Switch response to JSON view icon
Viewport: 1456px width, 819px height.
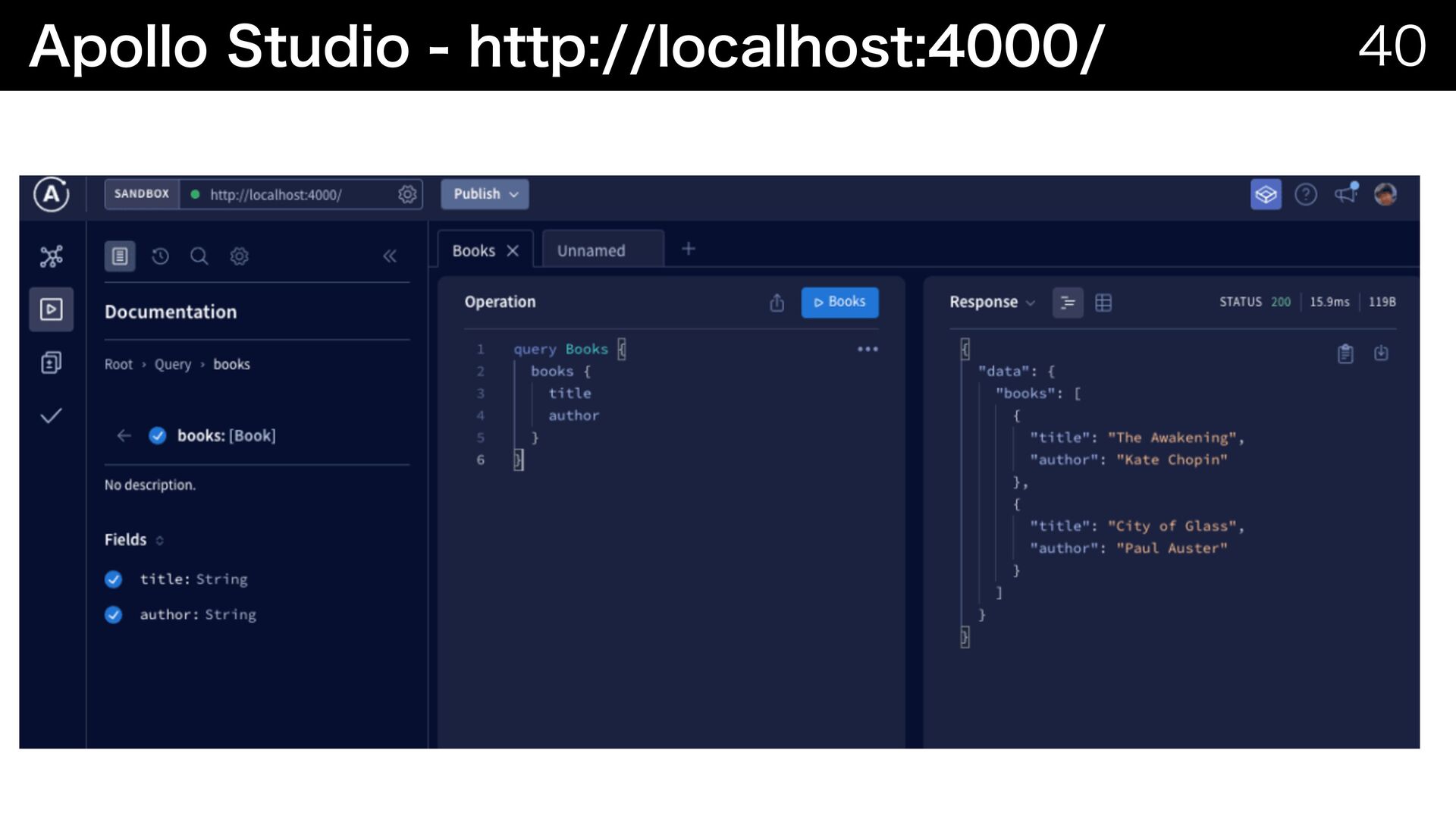[x=1068, y=303]
